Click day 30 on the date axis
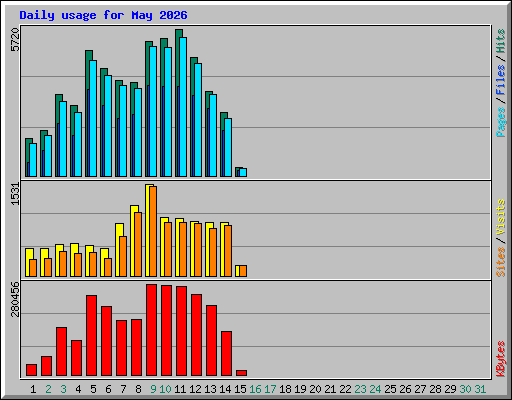 point(465,389)
